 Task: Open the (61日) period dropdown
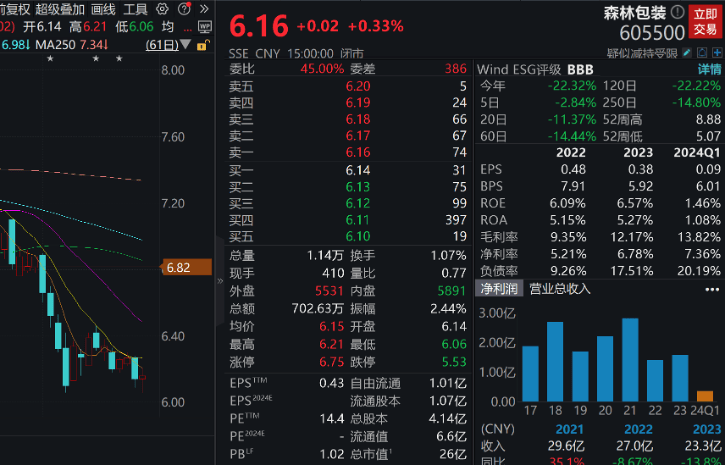168,45
